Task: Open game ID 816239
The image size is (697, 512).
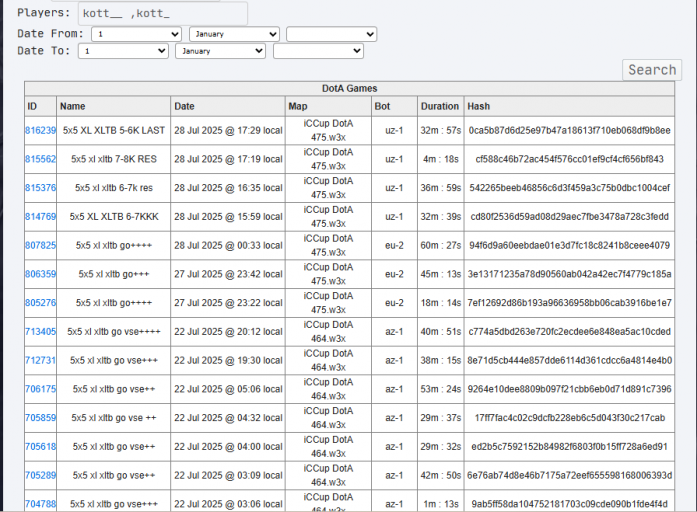Action: [x=40, y=131]
